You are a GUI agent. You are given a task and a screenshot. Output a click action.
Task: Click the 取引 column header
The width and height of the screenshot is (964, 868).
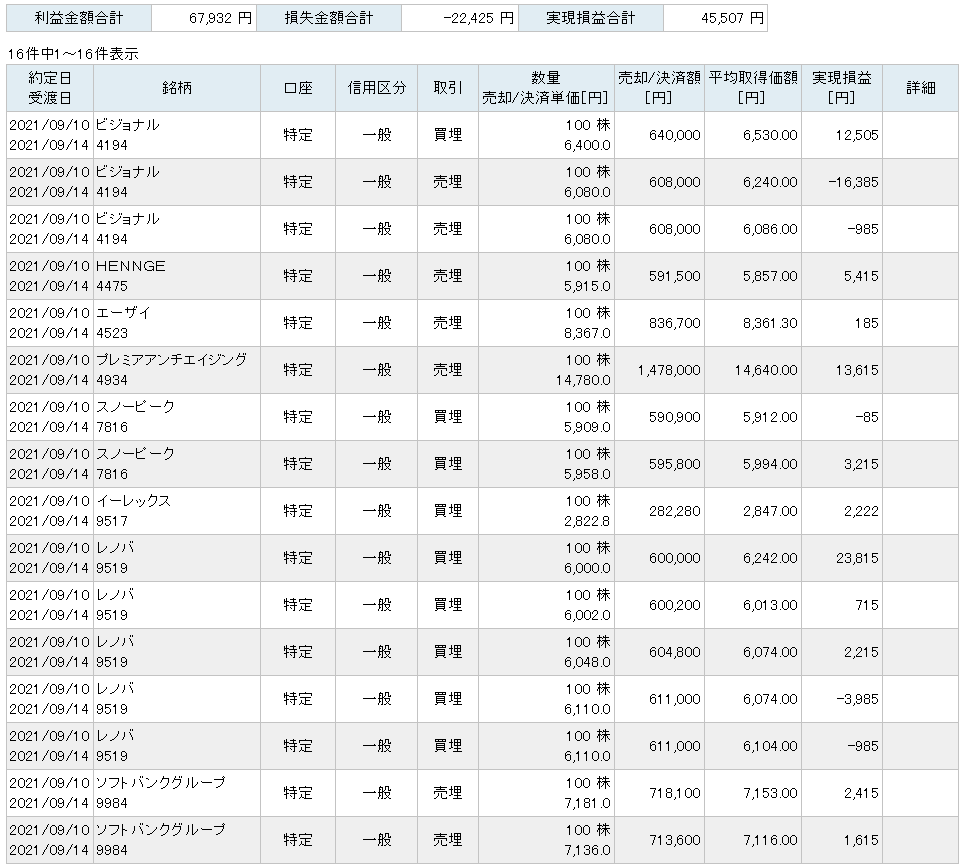click(x=448, y=88)
